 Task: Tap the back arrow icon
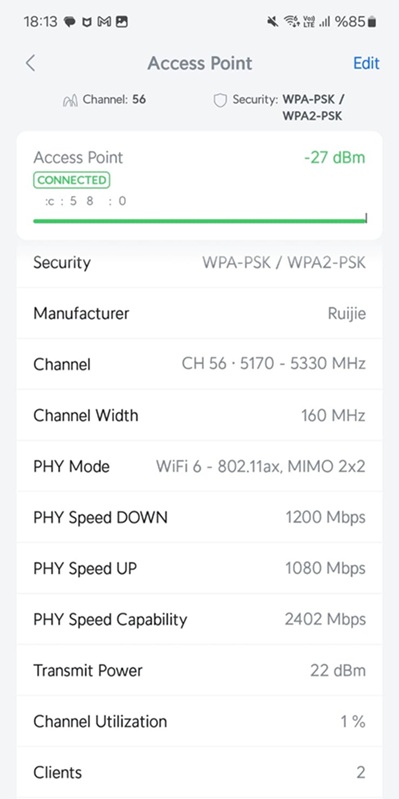pyautogui.click(x=30, y=64)
